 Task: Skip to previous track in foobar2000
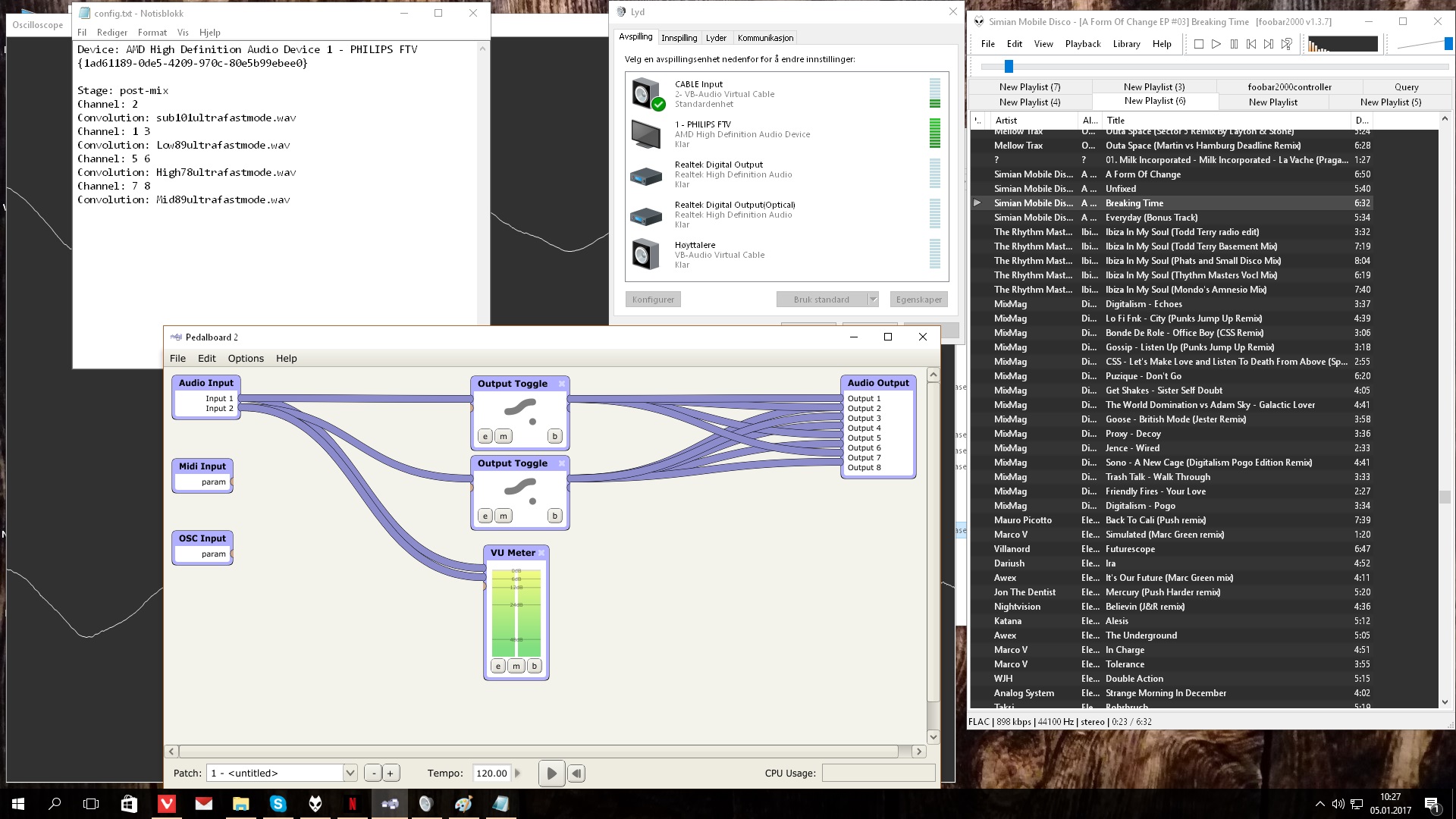click(1251, 44)
